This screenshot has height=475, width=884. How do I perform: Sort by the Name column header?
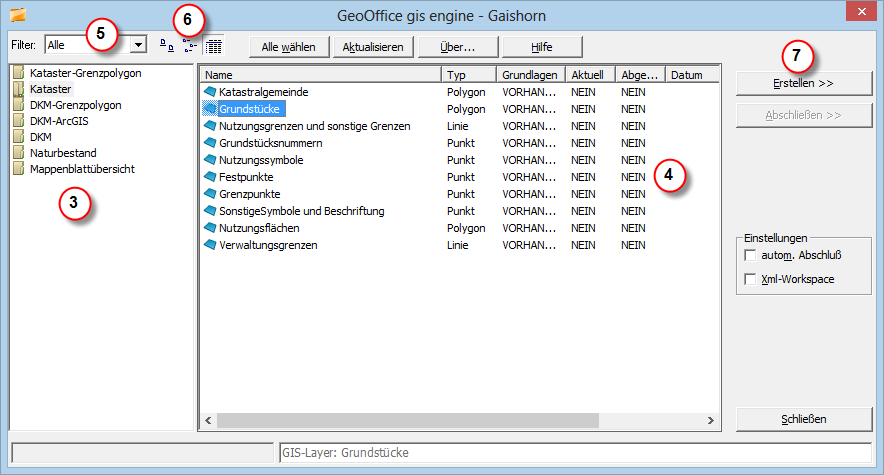coord(320,74)
